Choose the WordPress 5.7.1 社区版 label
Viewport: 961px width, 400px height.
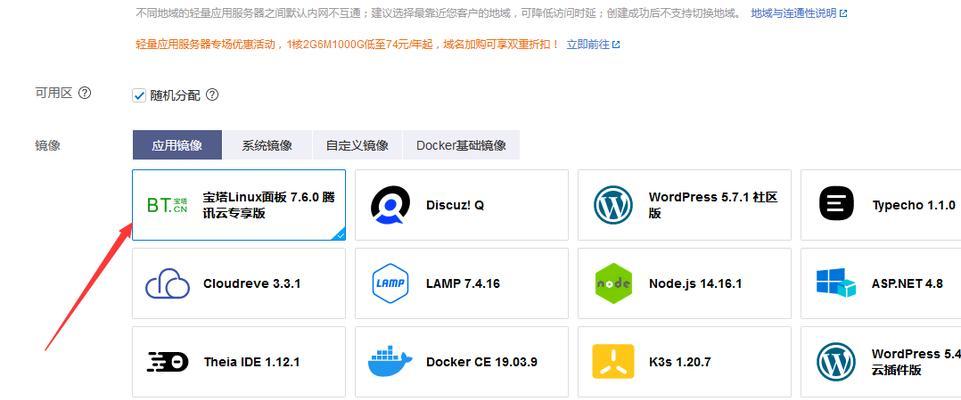(x=713, y=205)
